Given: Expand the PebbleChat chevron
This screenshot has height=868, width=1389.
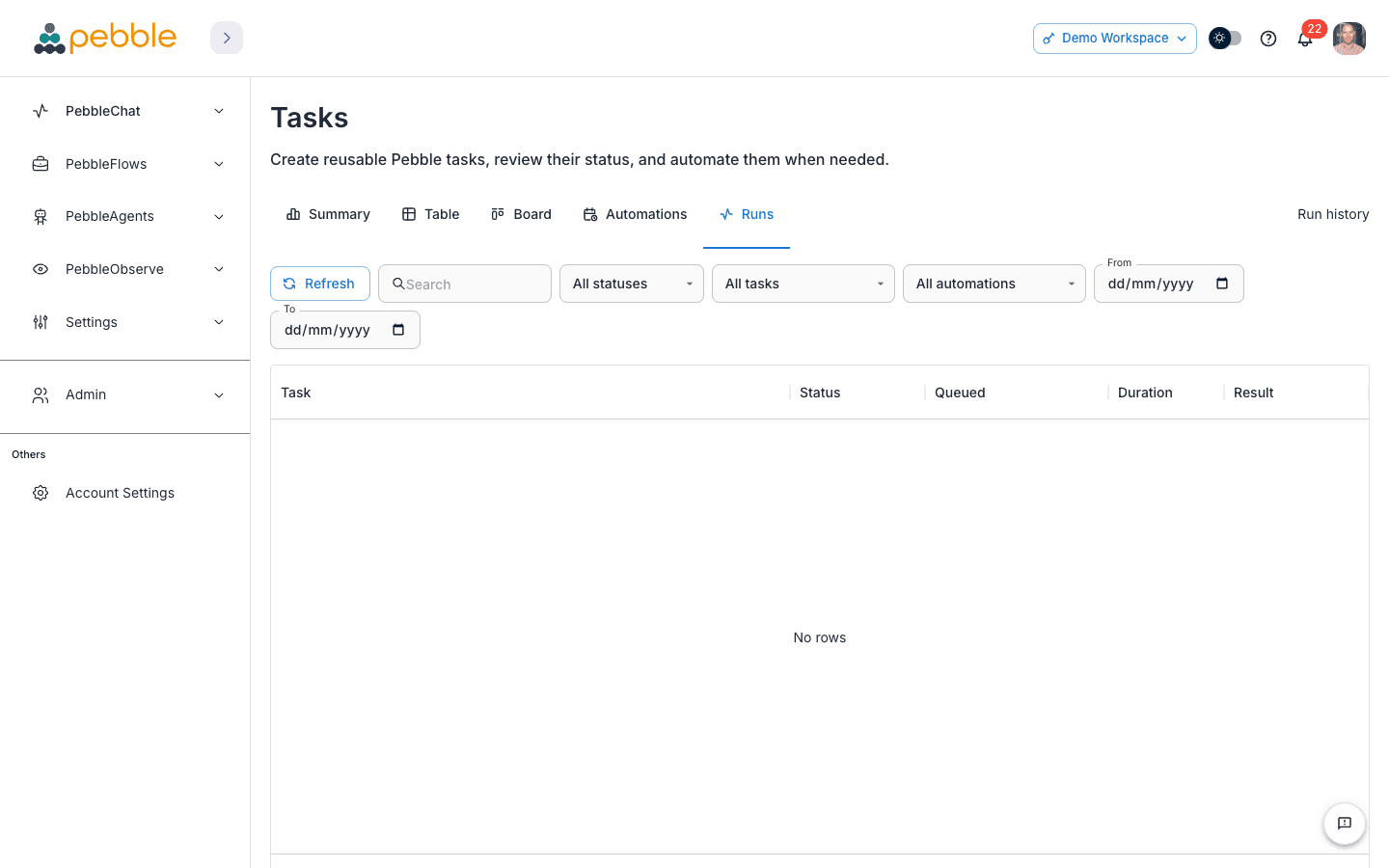Looking at the screenshot, I should coord(219,111).
